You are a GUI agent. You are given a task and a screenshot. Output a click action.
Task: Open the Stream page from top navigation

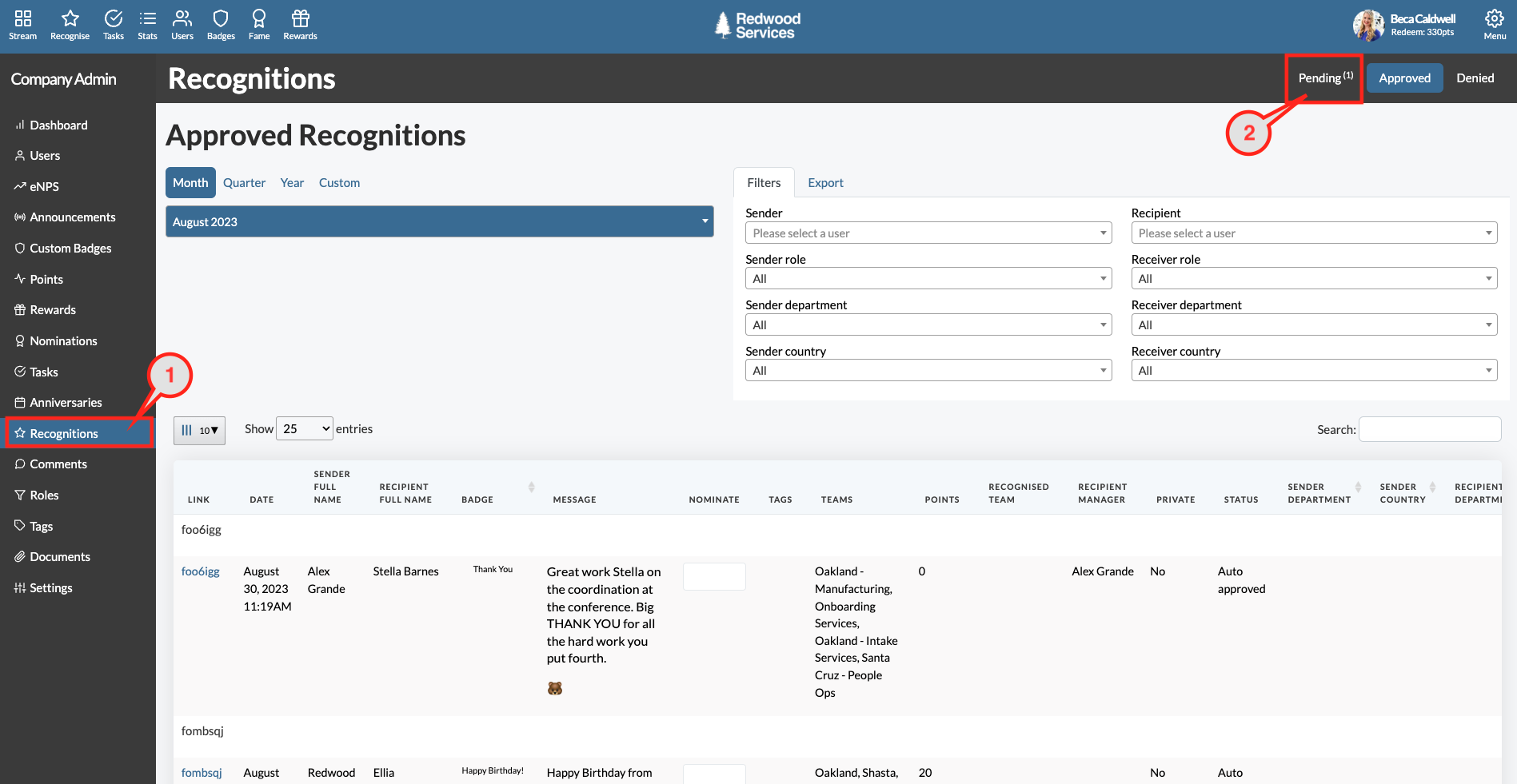click(x=22, y=24)
